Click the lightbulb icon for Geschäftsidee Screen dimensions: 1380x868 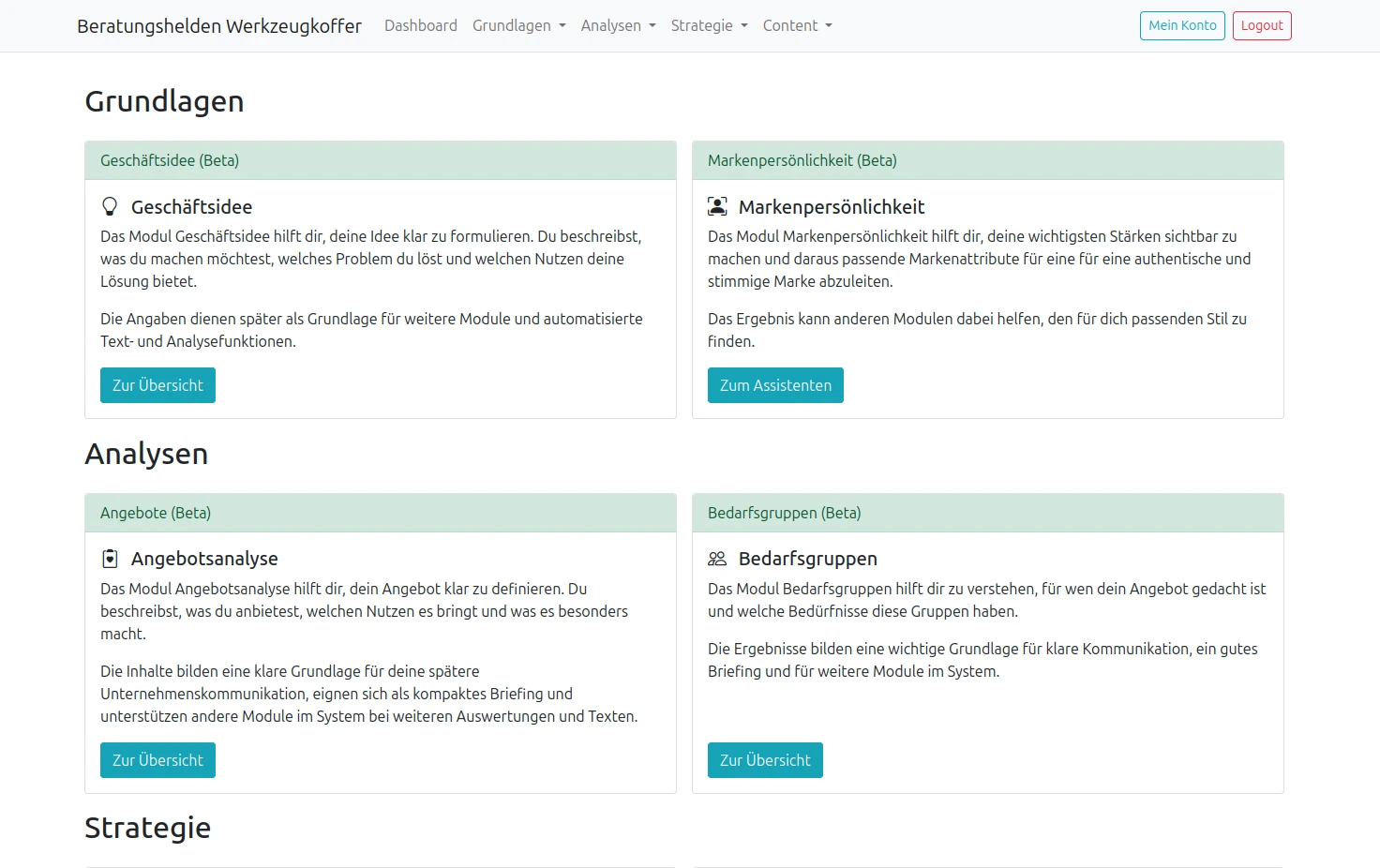coord(111,205)
